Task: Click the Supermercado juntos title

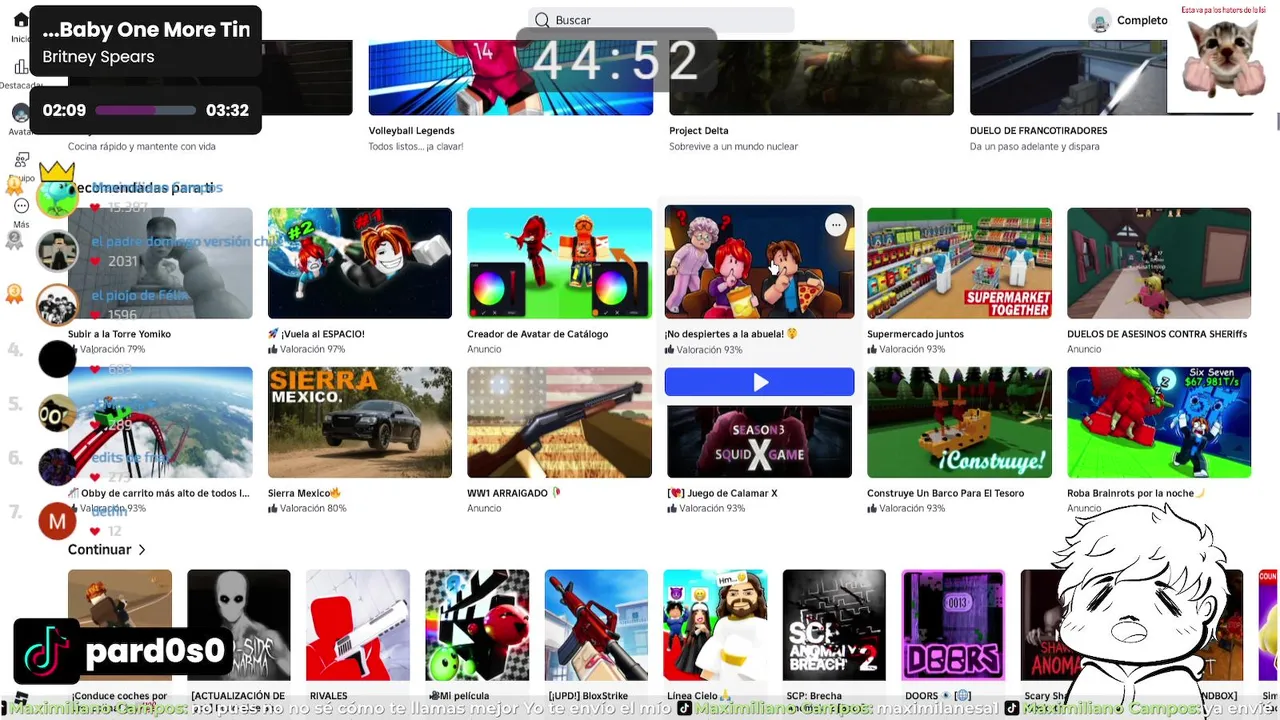Action: pyautogui.click(x=914, y=334)
